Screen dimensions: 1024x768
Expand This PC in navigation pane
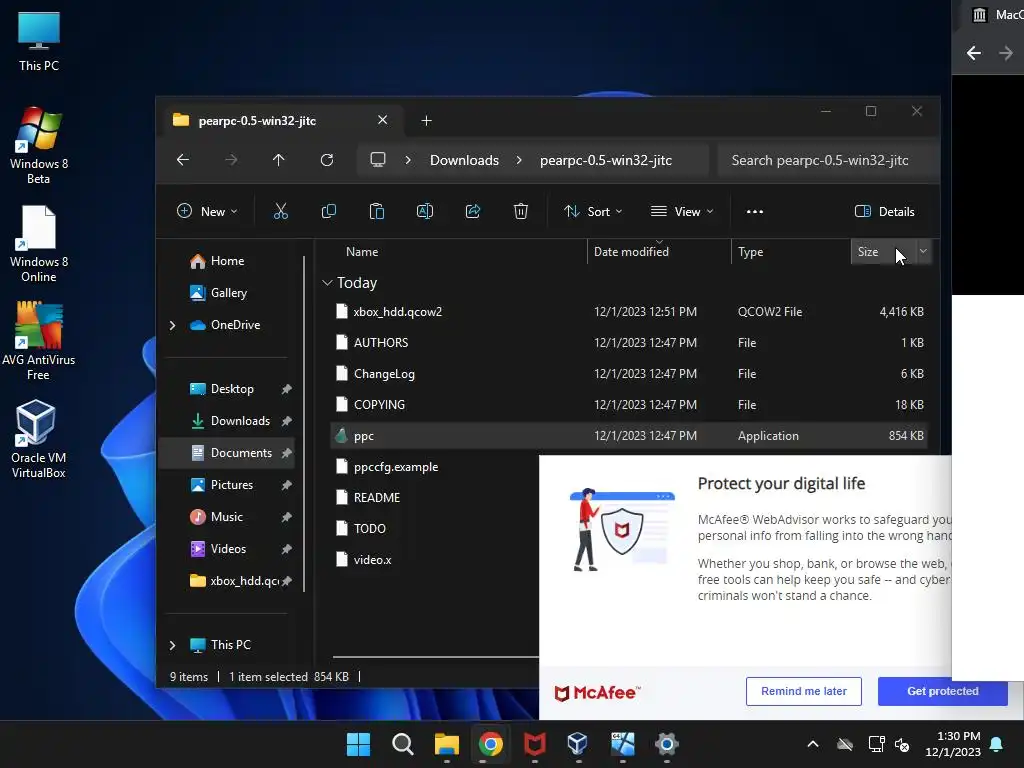point(172,645)
